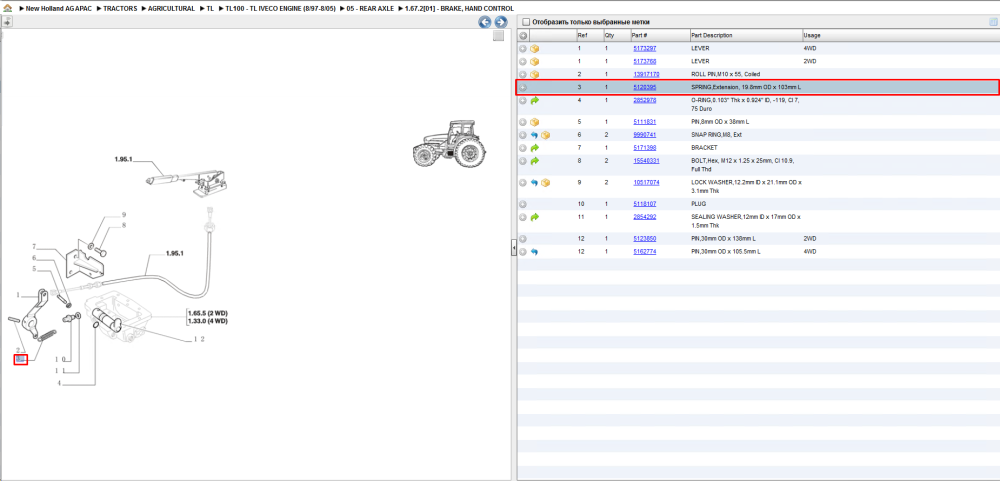Add pin 5123850 with its plus icon

pos(523,239)
